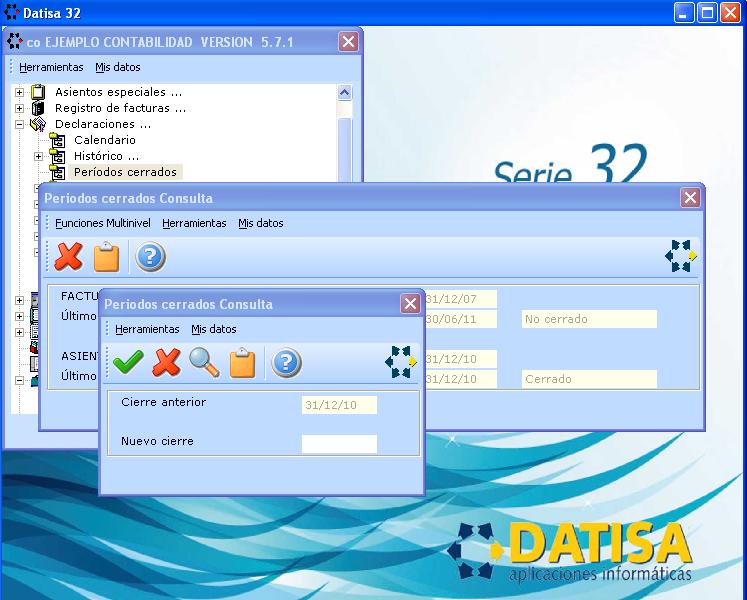The width and height of the screenshot is (747, 600).
Task: Select Asientos especiales tree item
Action: [x=118, y=92]
